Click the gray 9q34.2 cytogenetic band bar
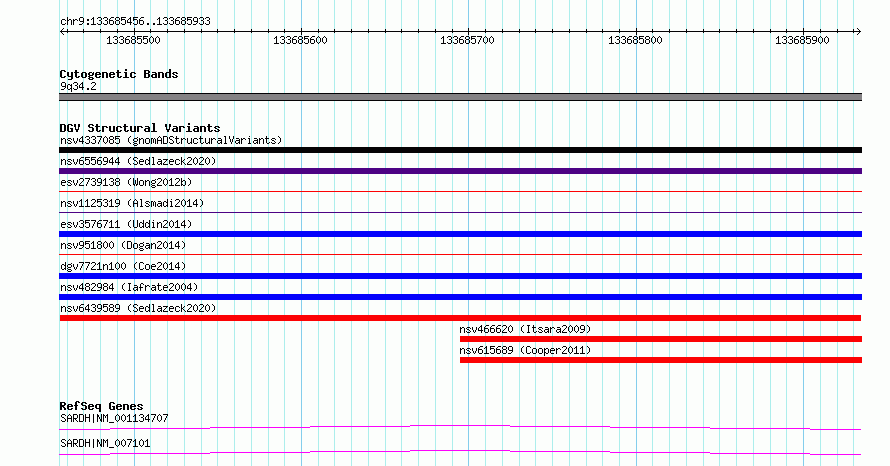The width and height of the screenshot is (890, 466). tap(460, 97)
